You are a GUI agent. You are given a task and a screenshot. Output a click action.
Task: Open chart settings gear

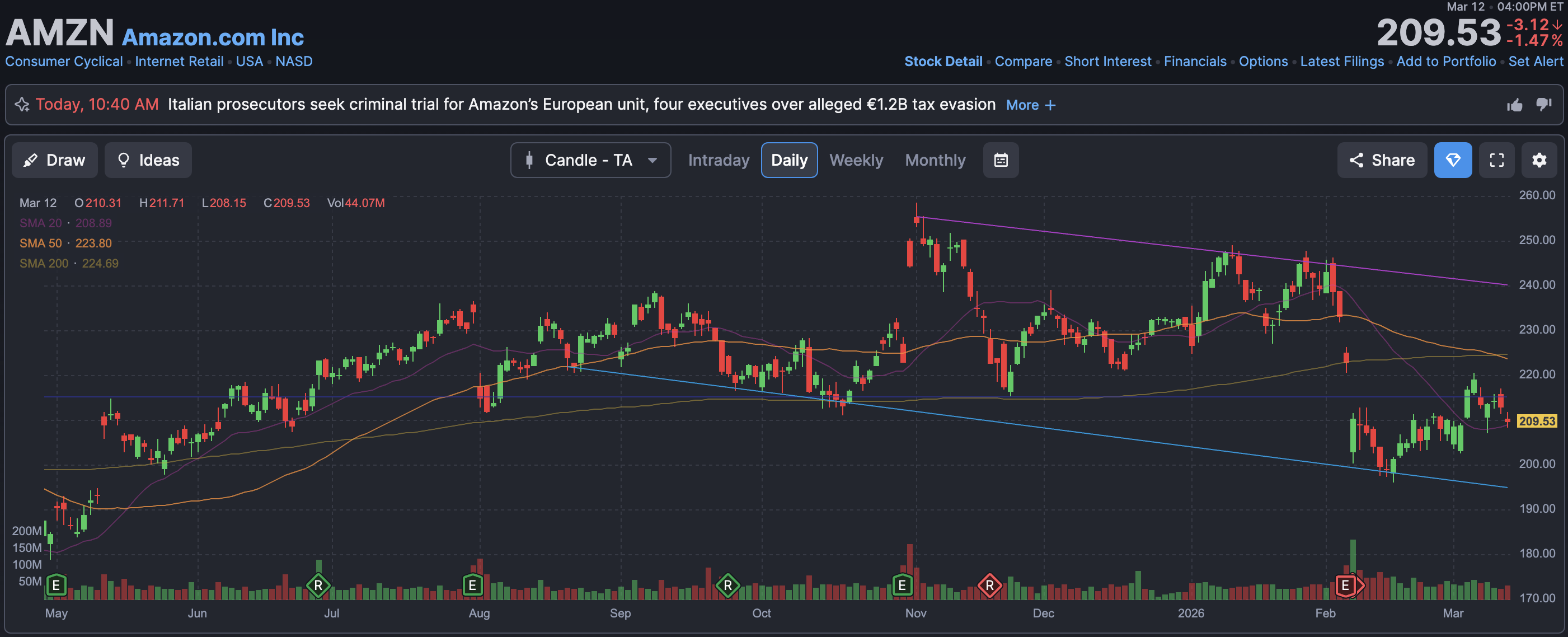[1539, 160]
